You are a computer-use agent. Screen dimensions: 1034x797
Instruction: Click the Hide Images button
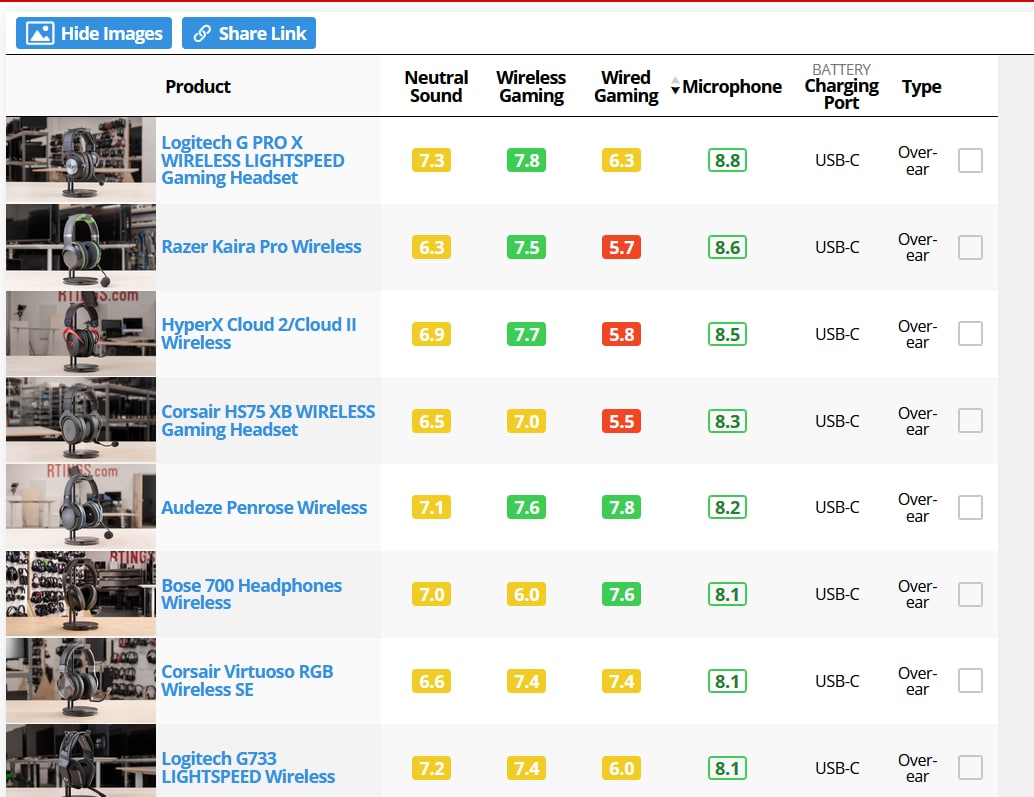coord(94,33)
